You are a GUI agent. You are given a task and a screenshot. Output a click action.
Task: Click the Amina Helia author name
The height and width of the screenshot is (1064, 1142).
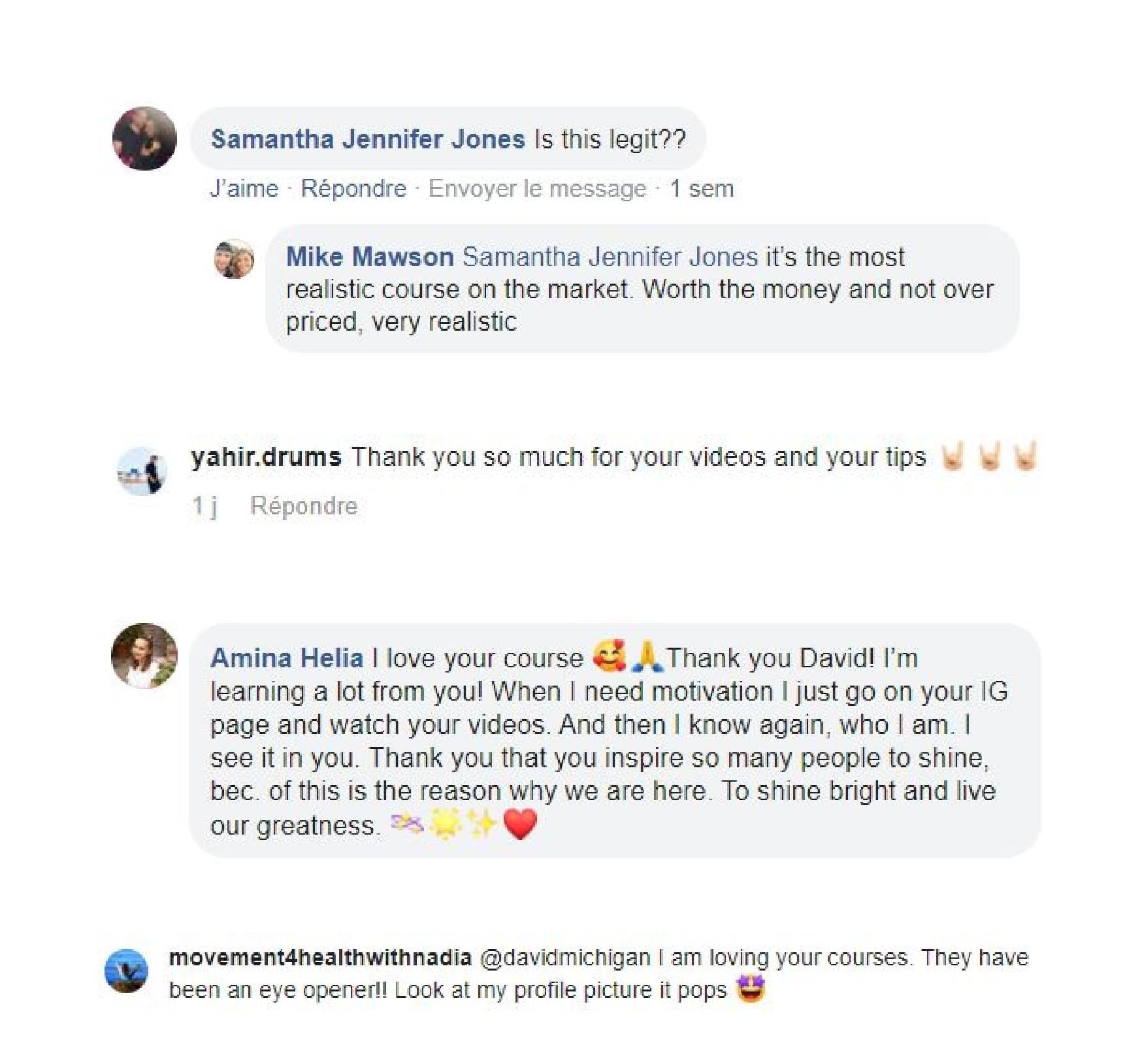287,658
